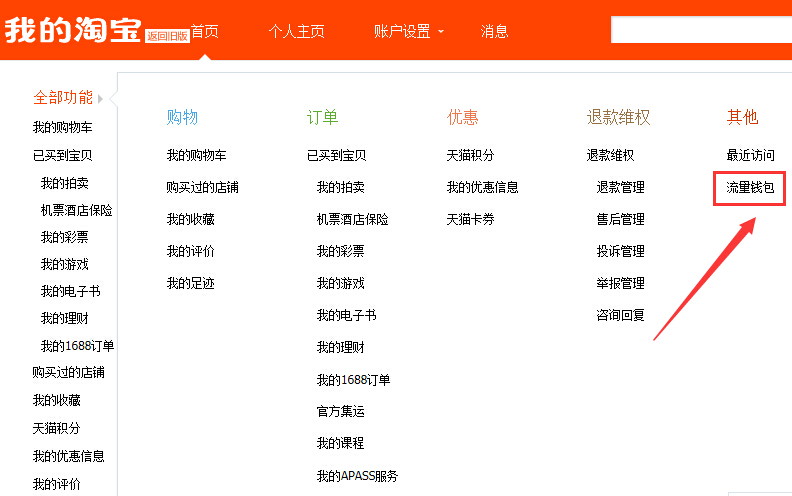Open 我的电子书 in the left sidebar
Image resolution: width=792 pixels, height=496 pixels.
(71, 291)
